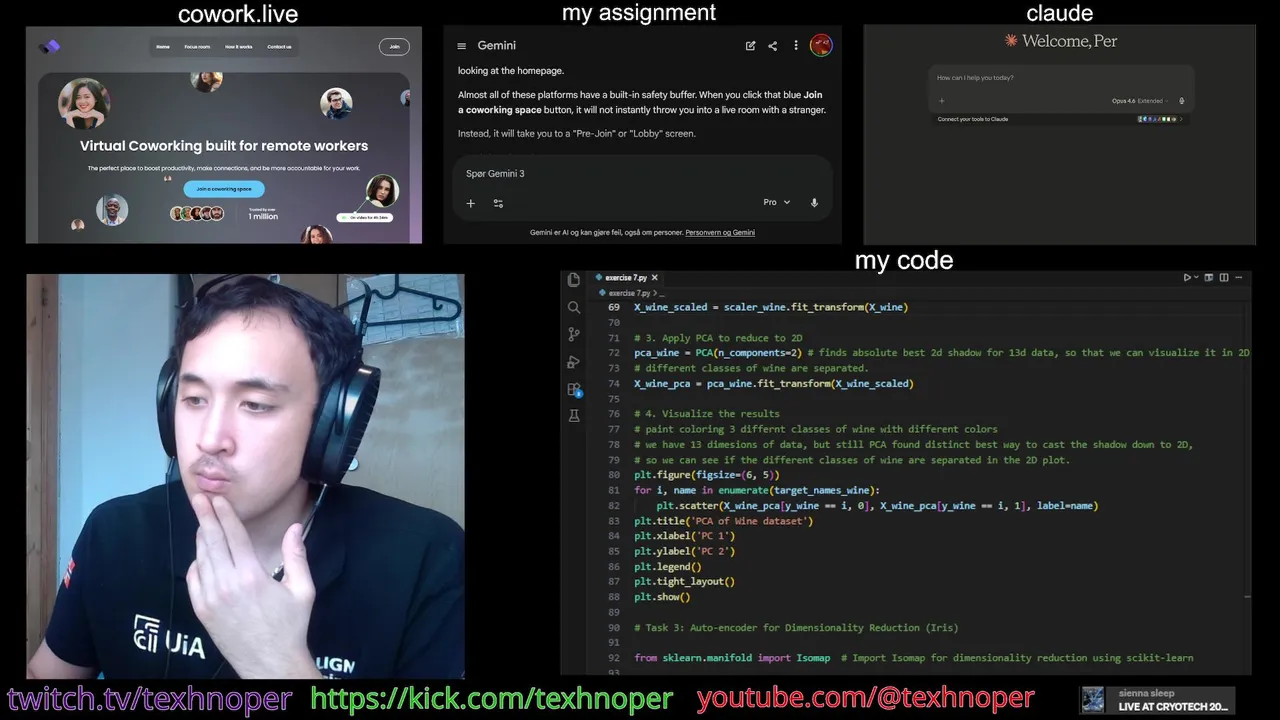Open the Pro model dropdown in Gemini
1280x720 pixels.
777,202
